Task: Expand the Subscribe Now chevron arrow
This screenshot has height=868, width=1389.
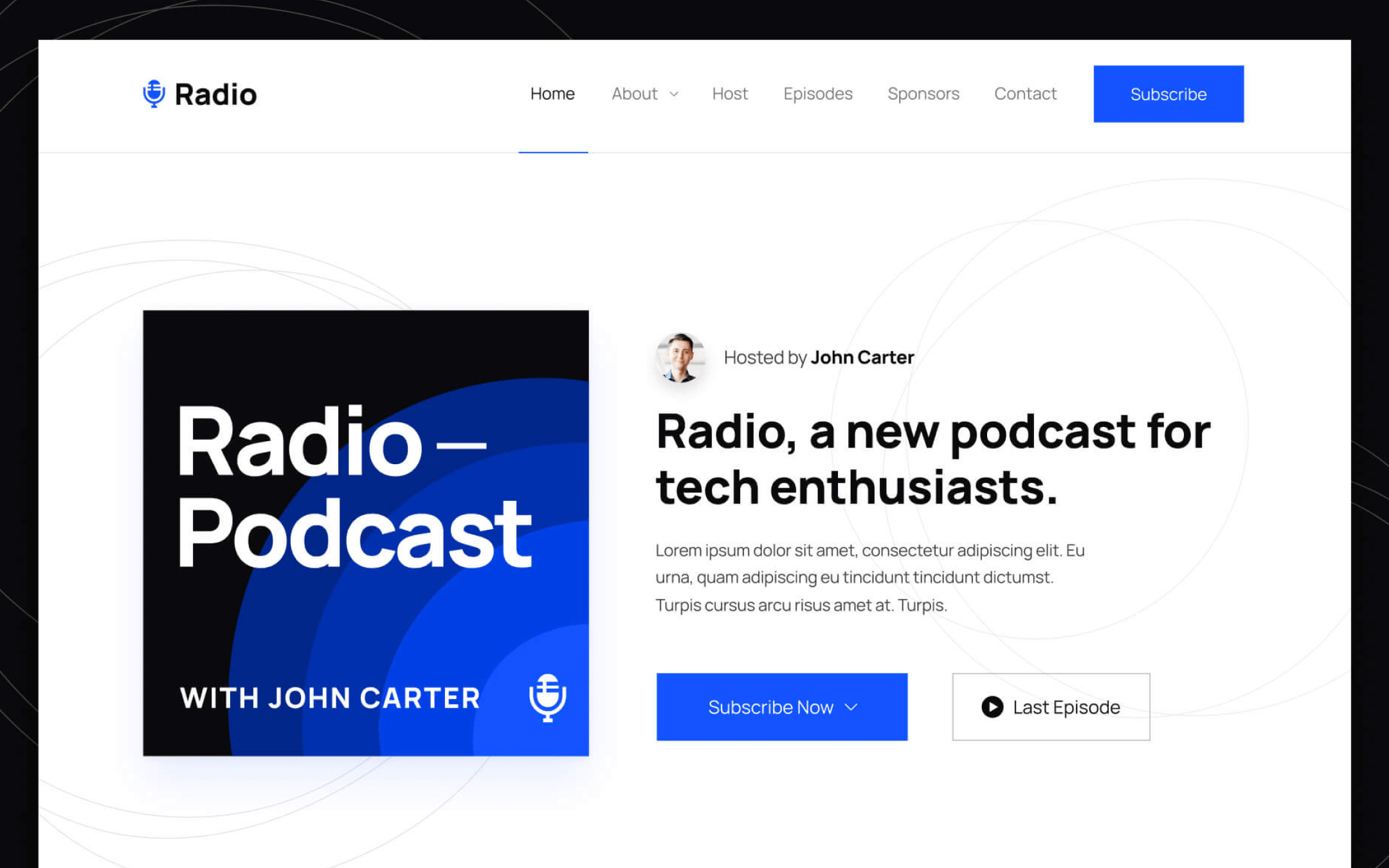Action: click(851, 707)
